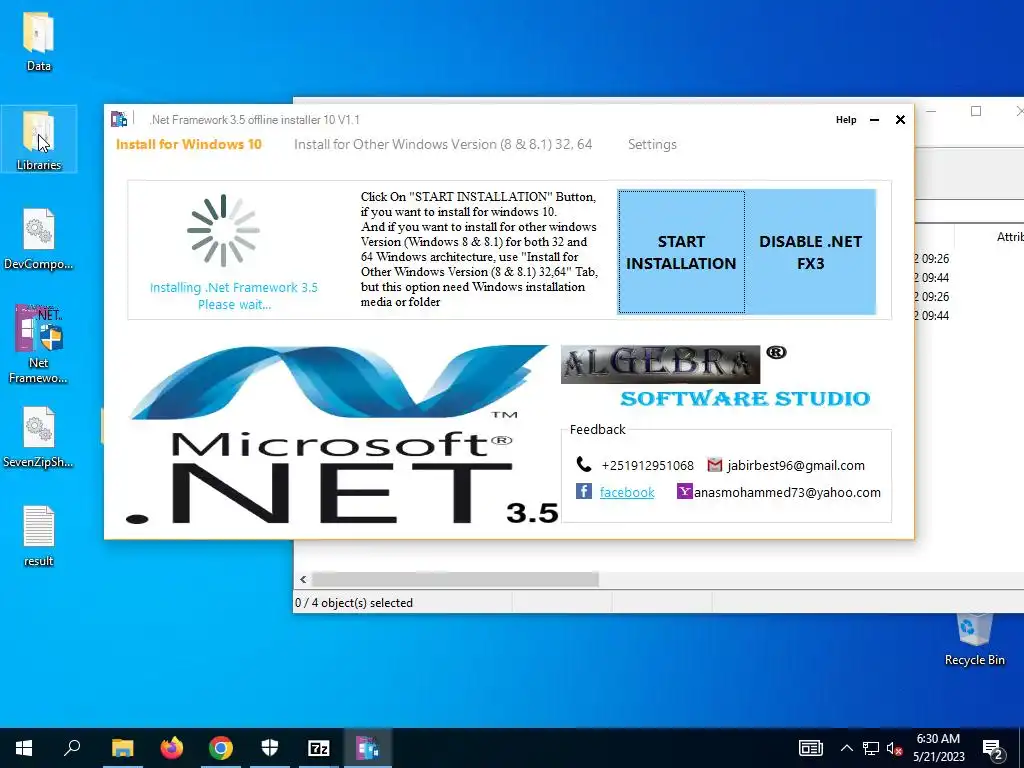
Task: Click '0 / 4 object(s) selected' status text
Action: [x=354, y=603]
